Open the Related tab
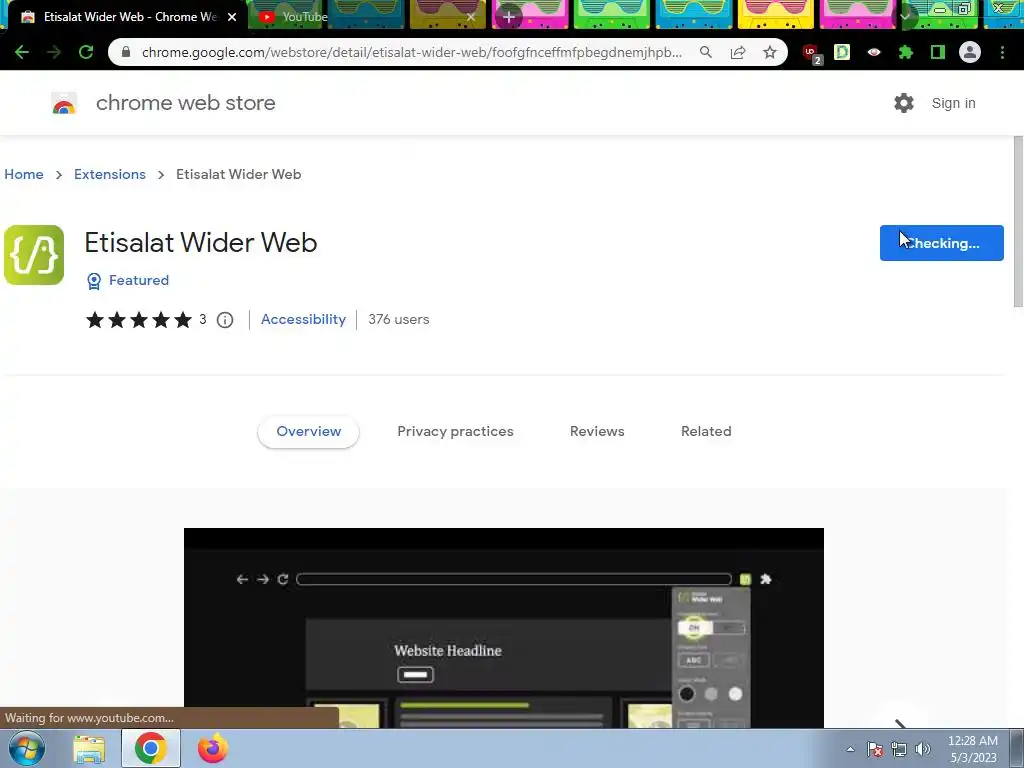The image size is (1024, 768). (706, 432)
